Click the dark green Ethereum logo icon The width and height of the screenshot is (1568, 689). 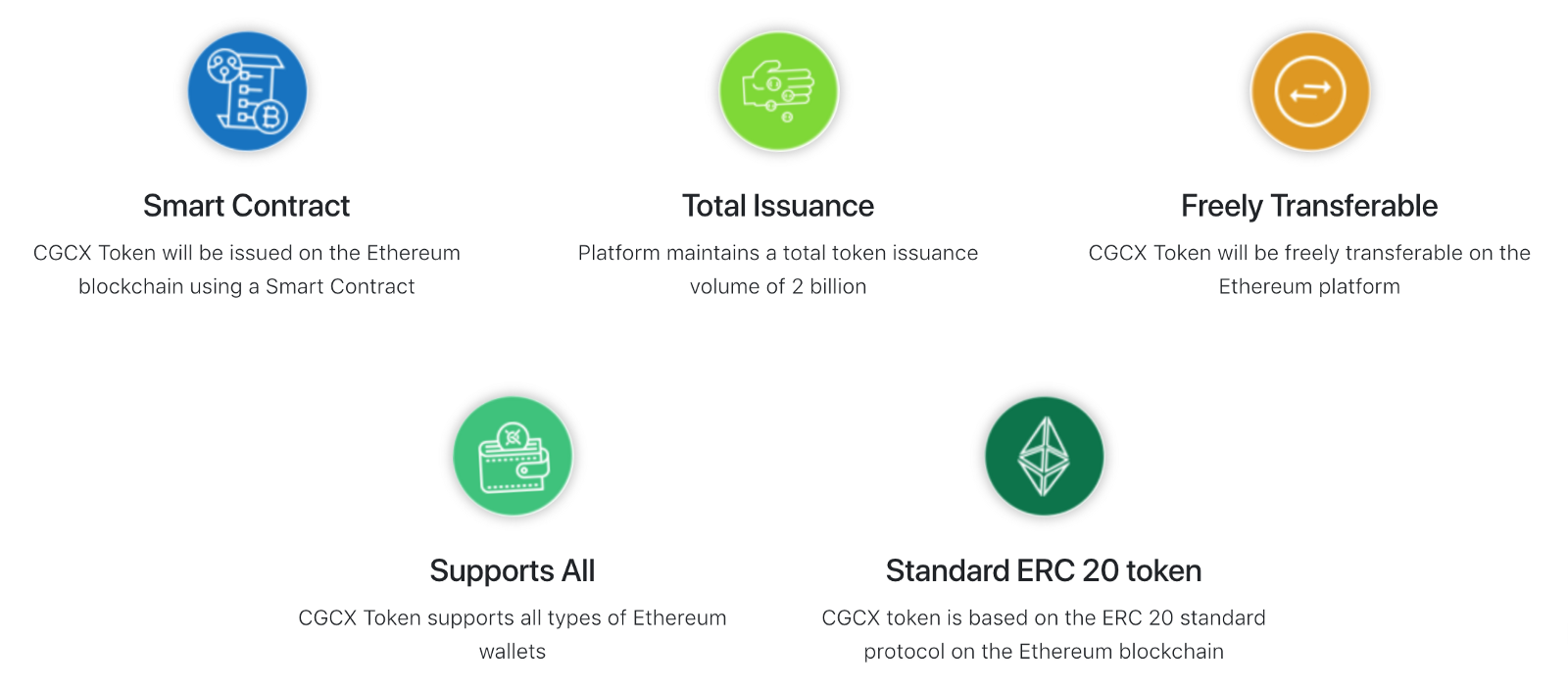click(x=1045, y=456)
